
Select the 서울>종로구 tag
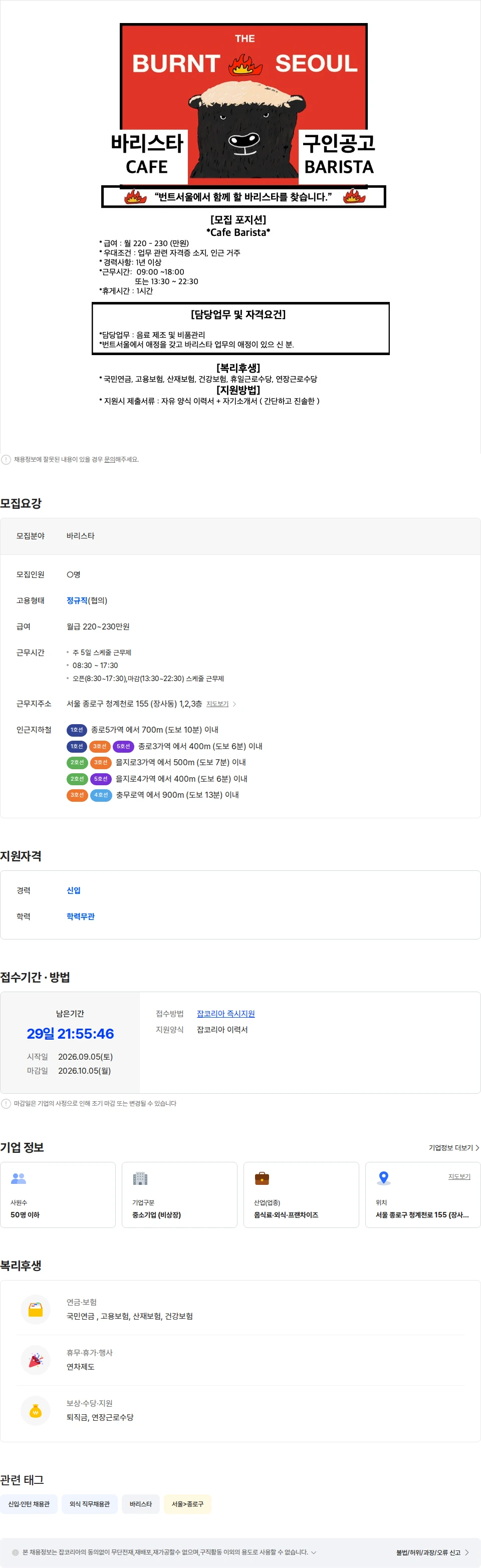[187, 1503]
